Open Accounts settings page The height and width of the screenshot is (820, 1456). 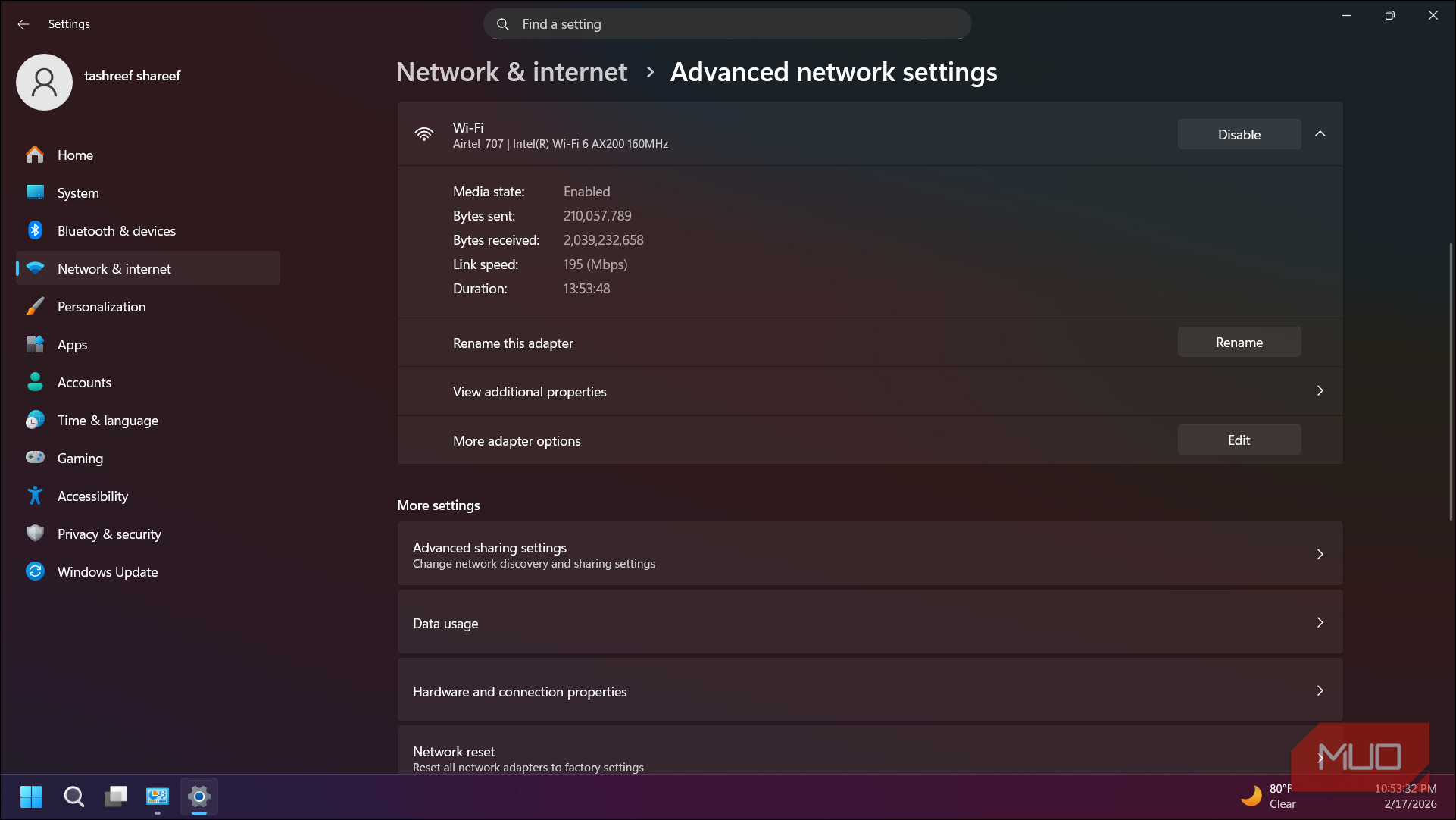148,382
